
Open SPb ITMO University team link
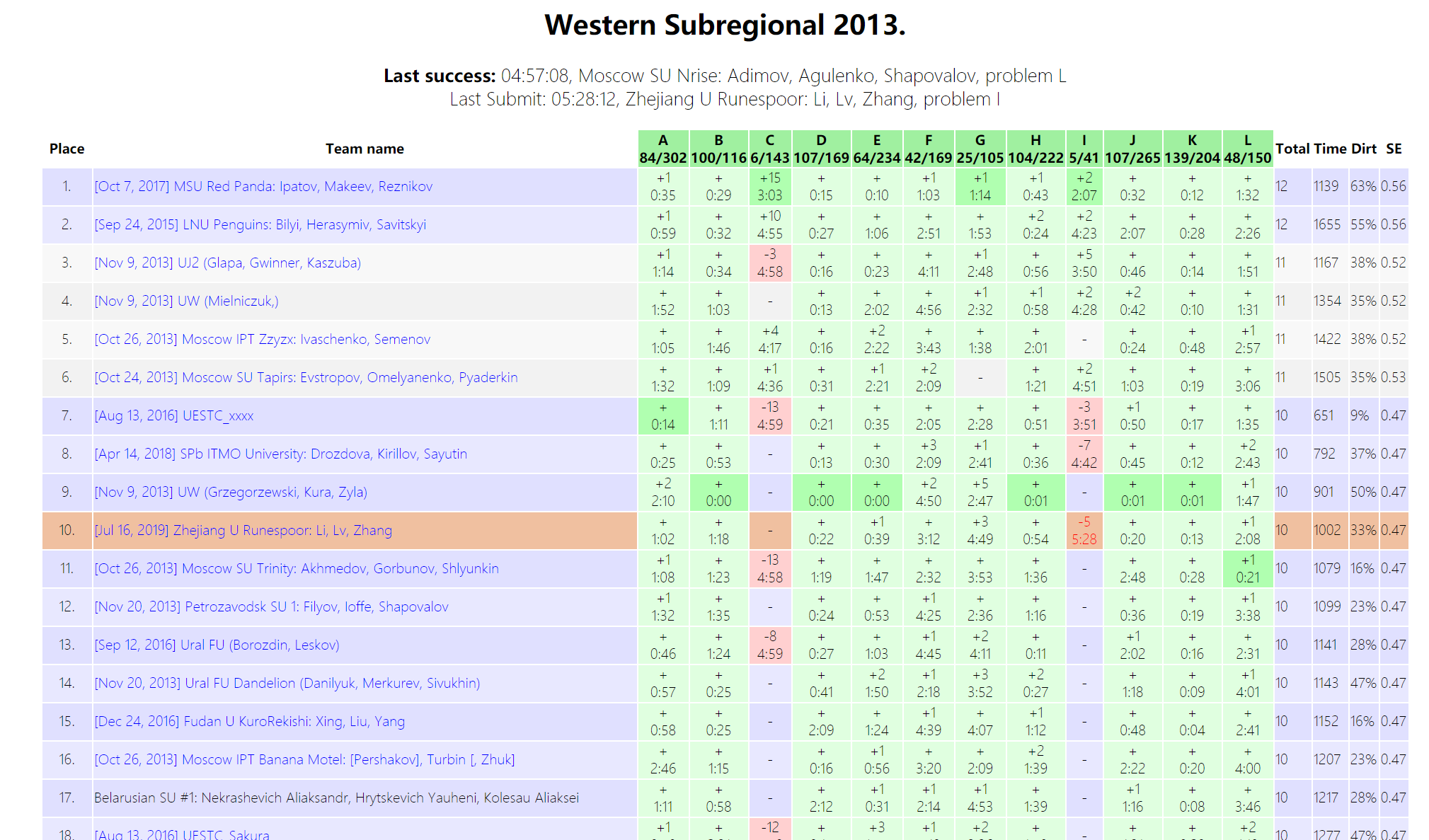(280, 454)
